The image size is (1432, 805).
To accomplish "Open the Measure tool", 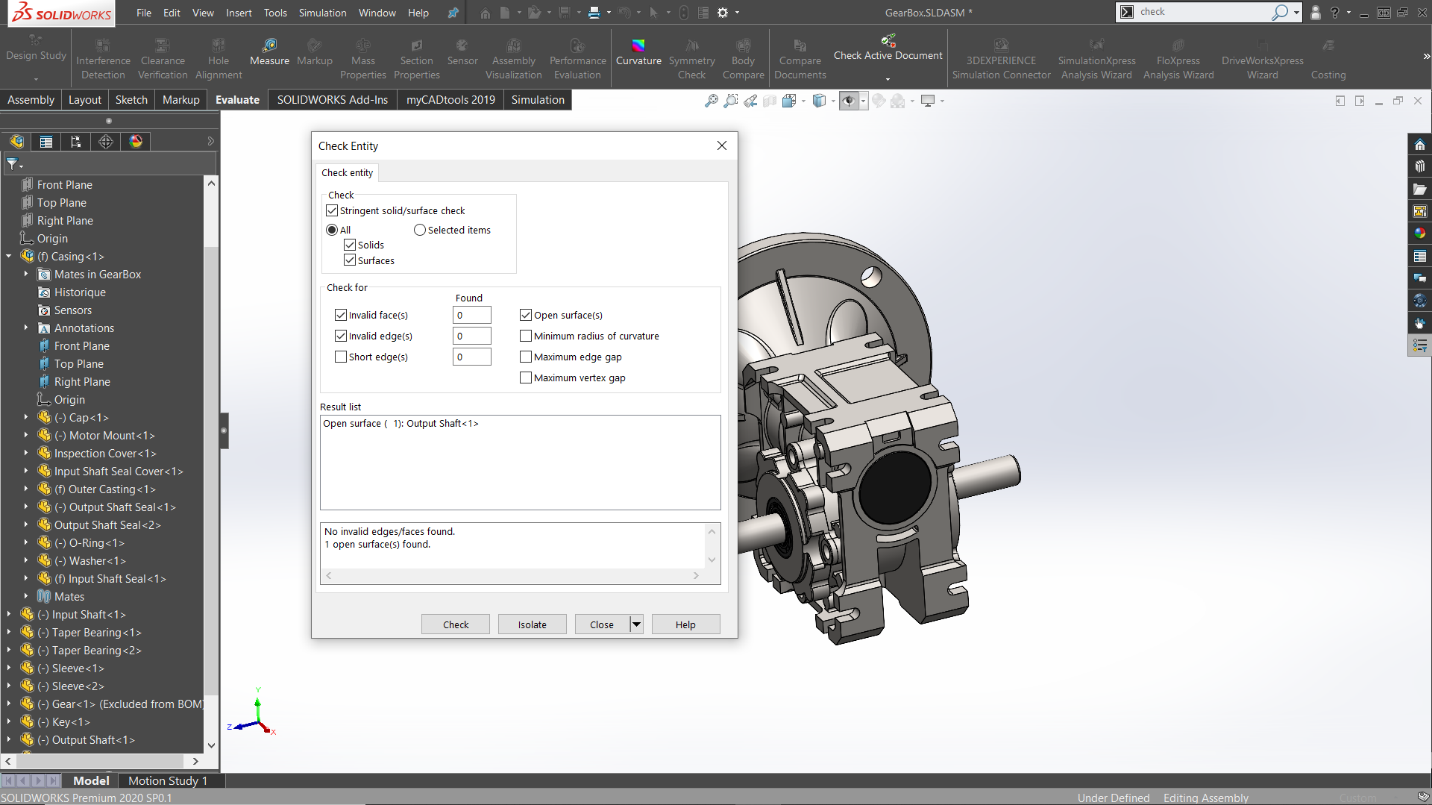I will [269, 52].
